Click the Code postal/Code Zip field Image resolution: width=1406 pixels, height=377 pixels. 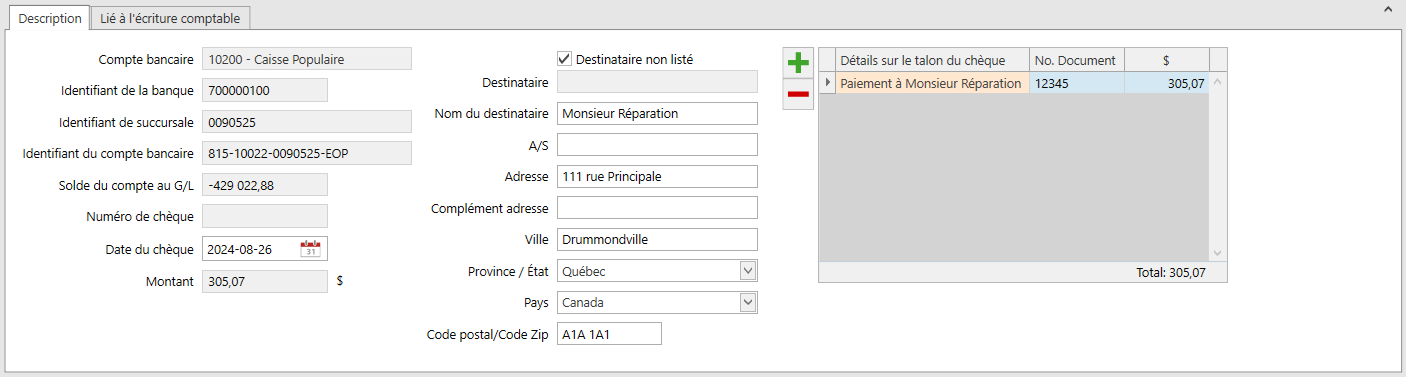[x=609, y=333]
